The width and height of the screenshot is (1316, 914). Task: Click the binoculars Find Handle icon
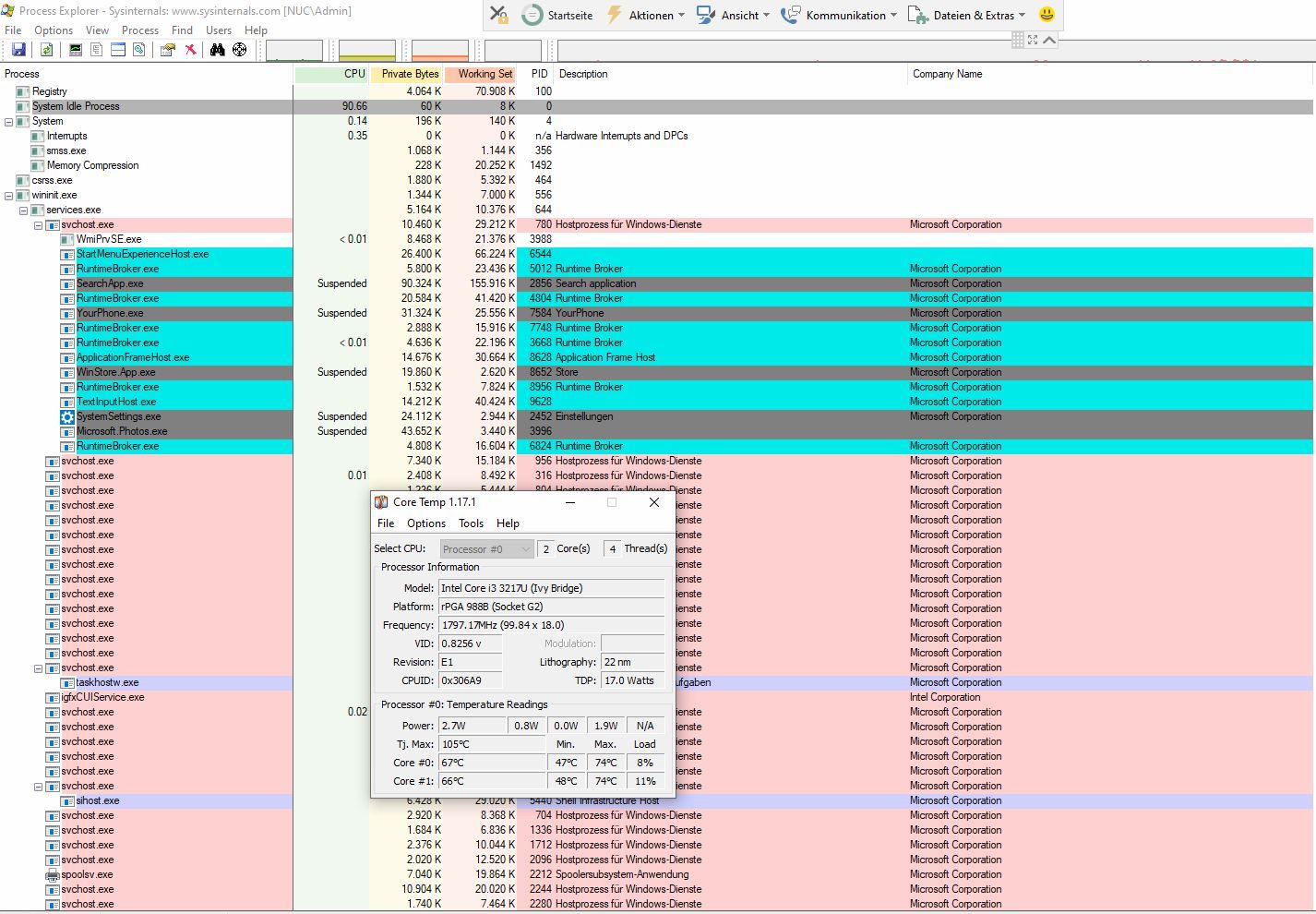(217, 50)
